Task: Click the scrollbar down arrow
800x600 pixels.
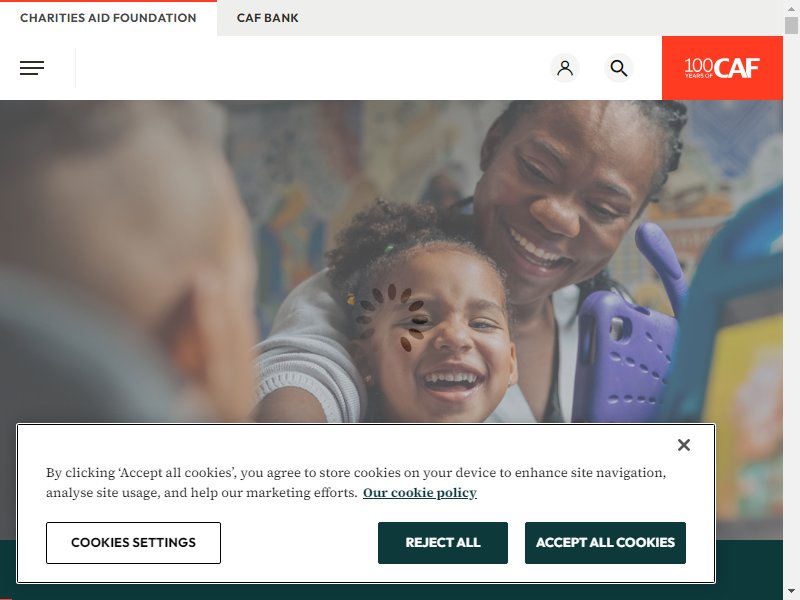Action: point(791,593)
